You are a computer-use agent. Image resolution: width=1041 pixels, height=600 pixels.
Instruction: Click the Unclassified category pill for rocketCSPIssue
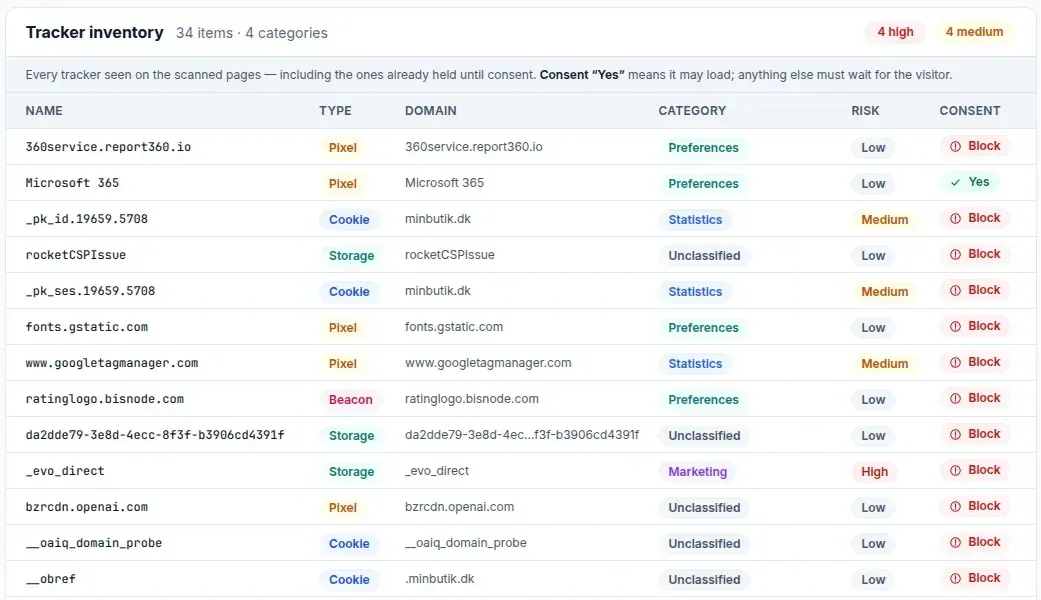pos(704,256)
